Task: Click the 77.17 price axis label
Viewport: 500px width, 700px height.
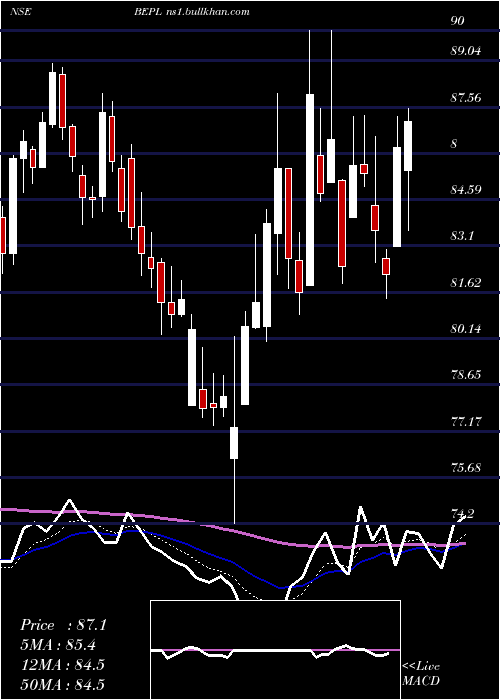Action: pos(466,421)
